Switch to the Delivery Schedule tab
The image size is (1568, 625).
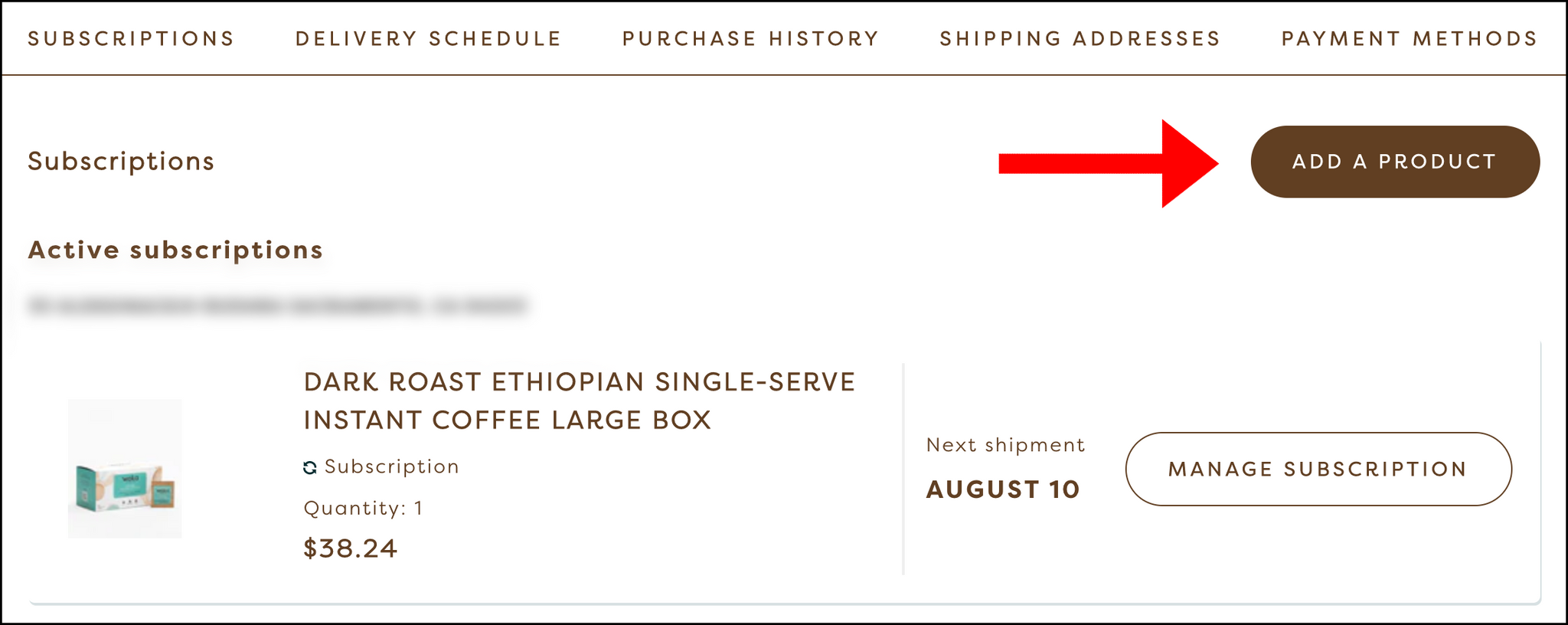click(x=429, y=38)
